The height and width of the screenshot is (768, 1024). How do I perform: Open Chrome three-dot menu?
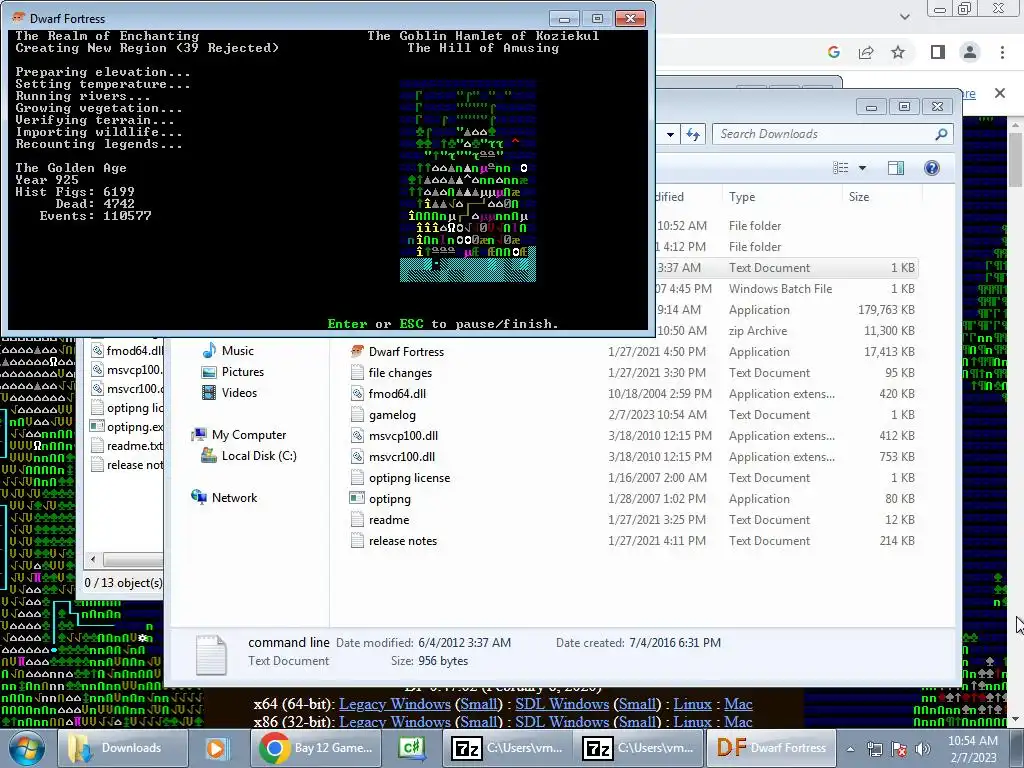(1002, 52)
